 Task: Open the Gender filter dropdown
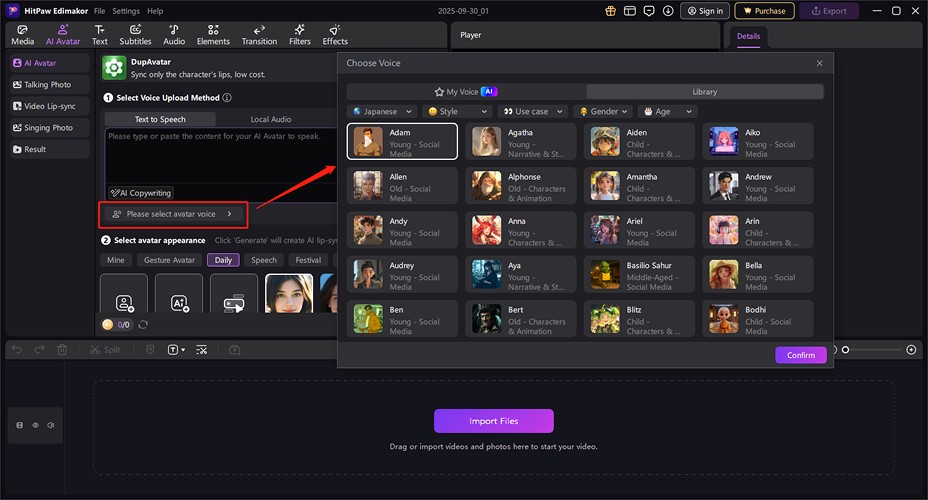coord(603,112)
